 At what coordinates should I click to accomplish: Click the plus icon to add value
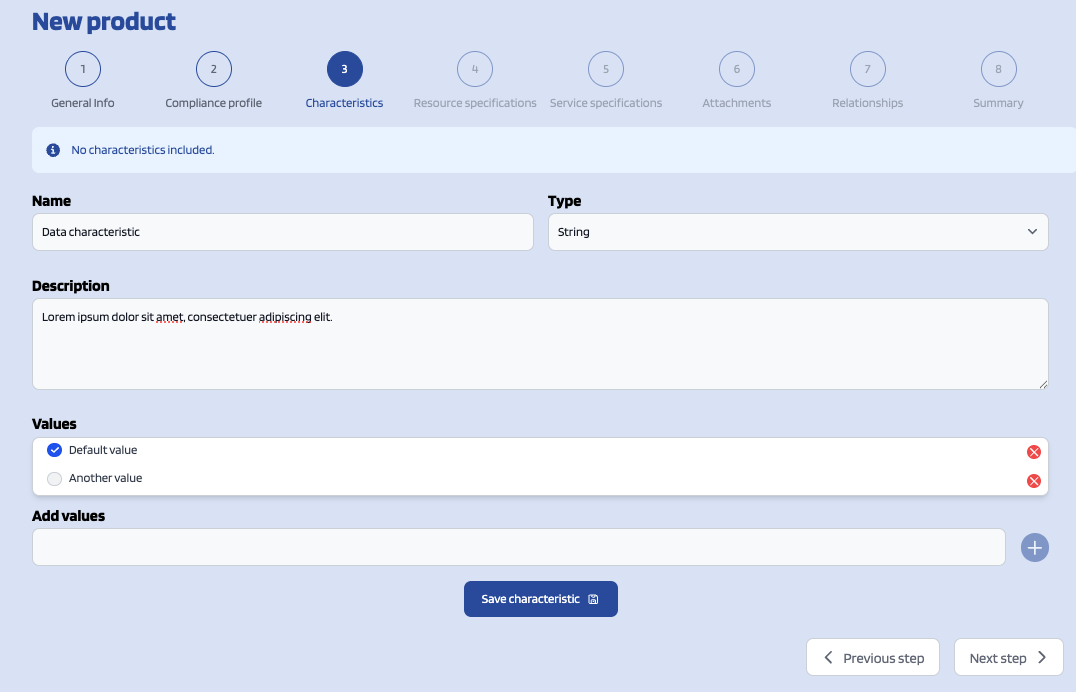click(1034, 547)
